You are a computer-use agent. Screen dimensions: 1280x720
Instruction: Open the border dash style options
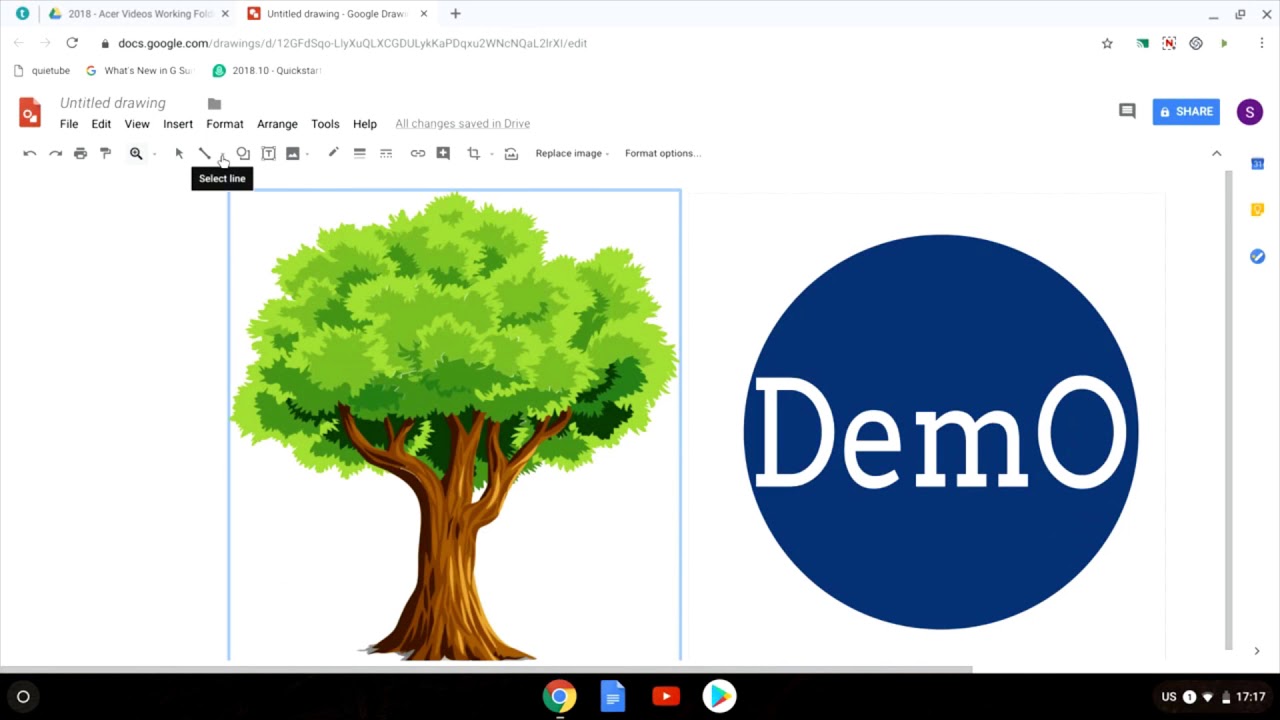(x=386, y=153)
